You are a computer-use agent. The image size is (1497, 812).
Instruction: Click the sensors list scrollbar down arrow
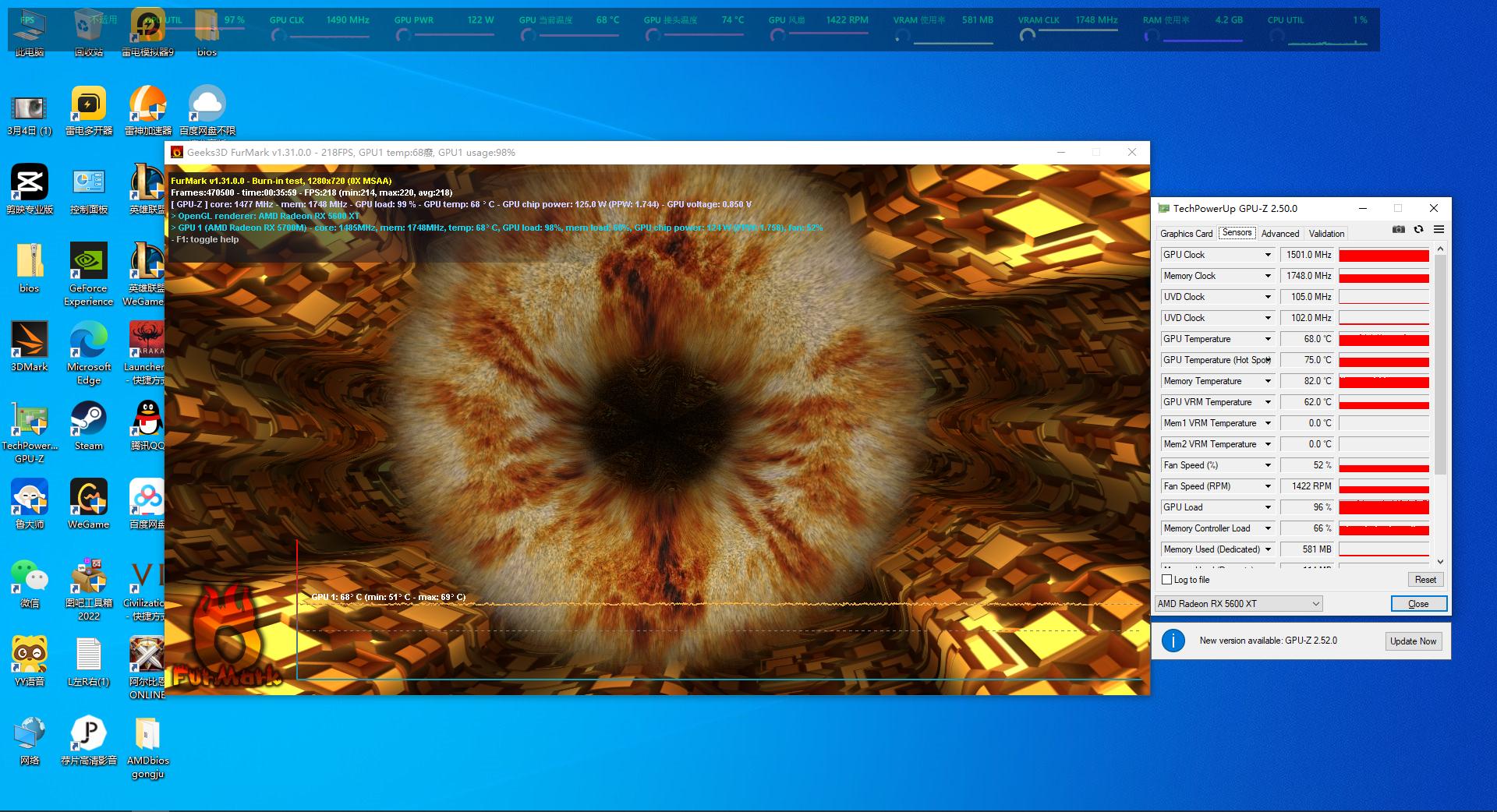[x=1440, y=561]
